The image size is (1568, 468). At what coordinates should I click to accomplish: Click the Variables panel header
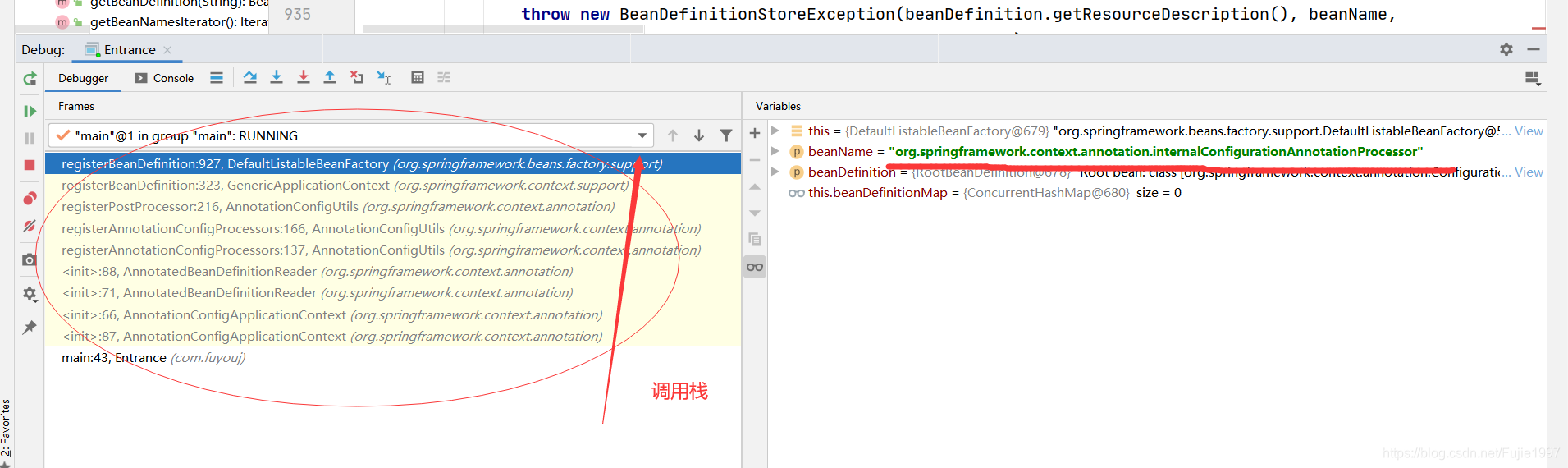pyautogui.click(x=778, y=106)
